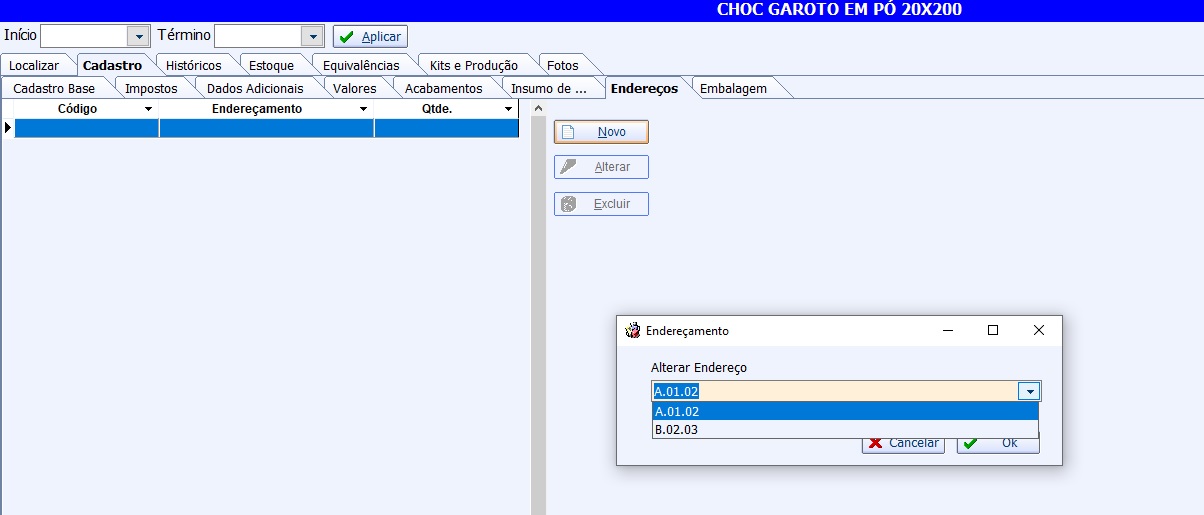This screenshot has width=1204, height=515.
Task: Open the Início date dropdown
Action: 138,36
